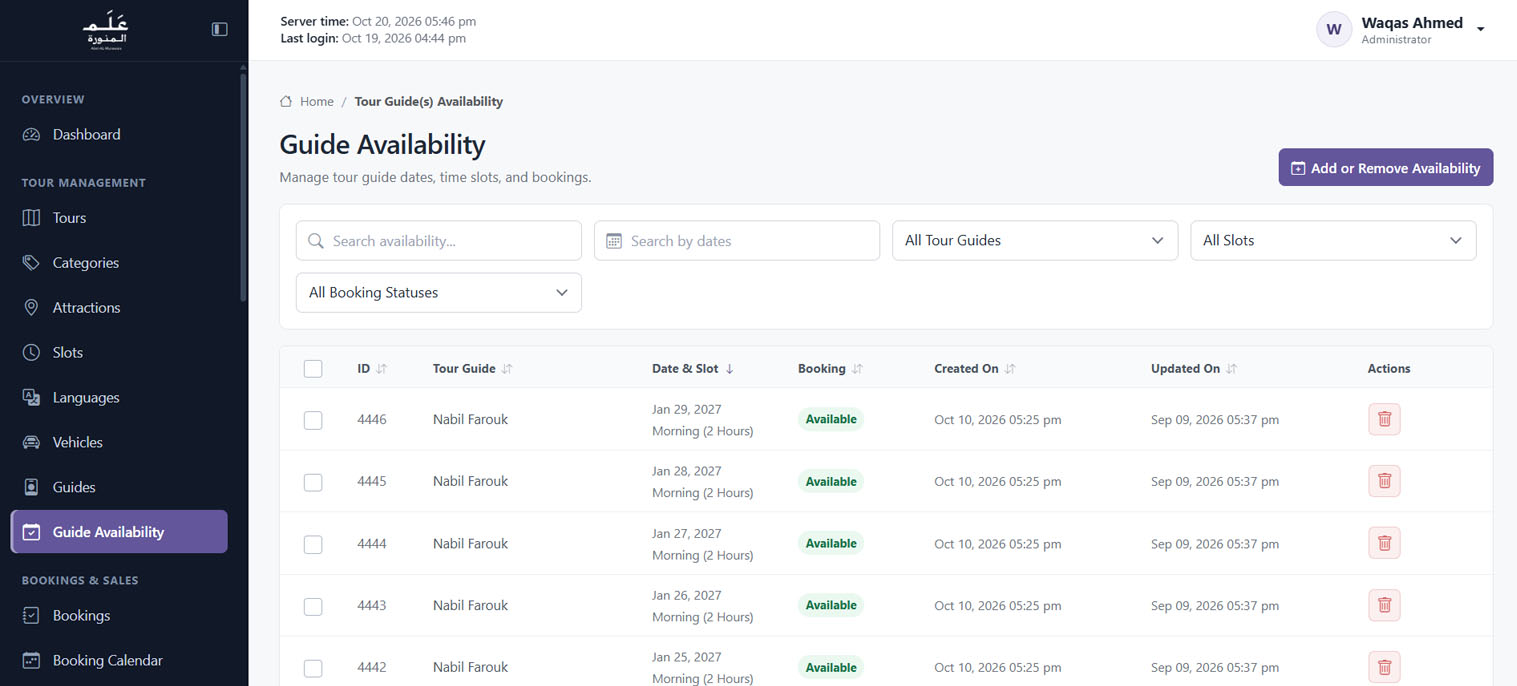Click the Home breadcrumb house icon

(286, 102)
